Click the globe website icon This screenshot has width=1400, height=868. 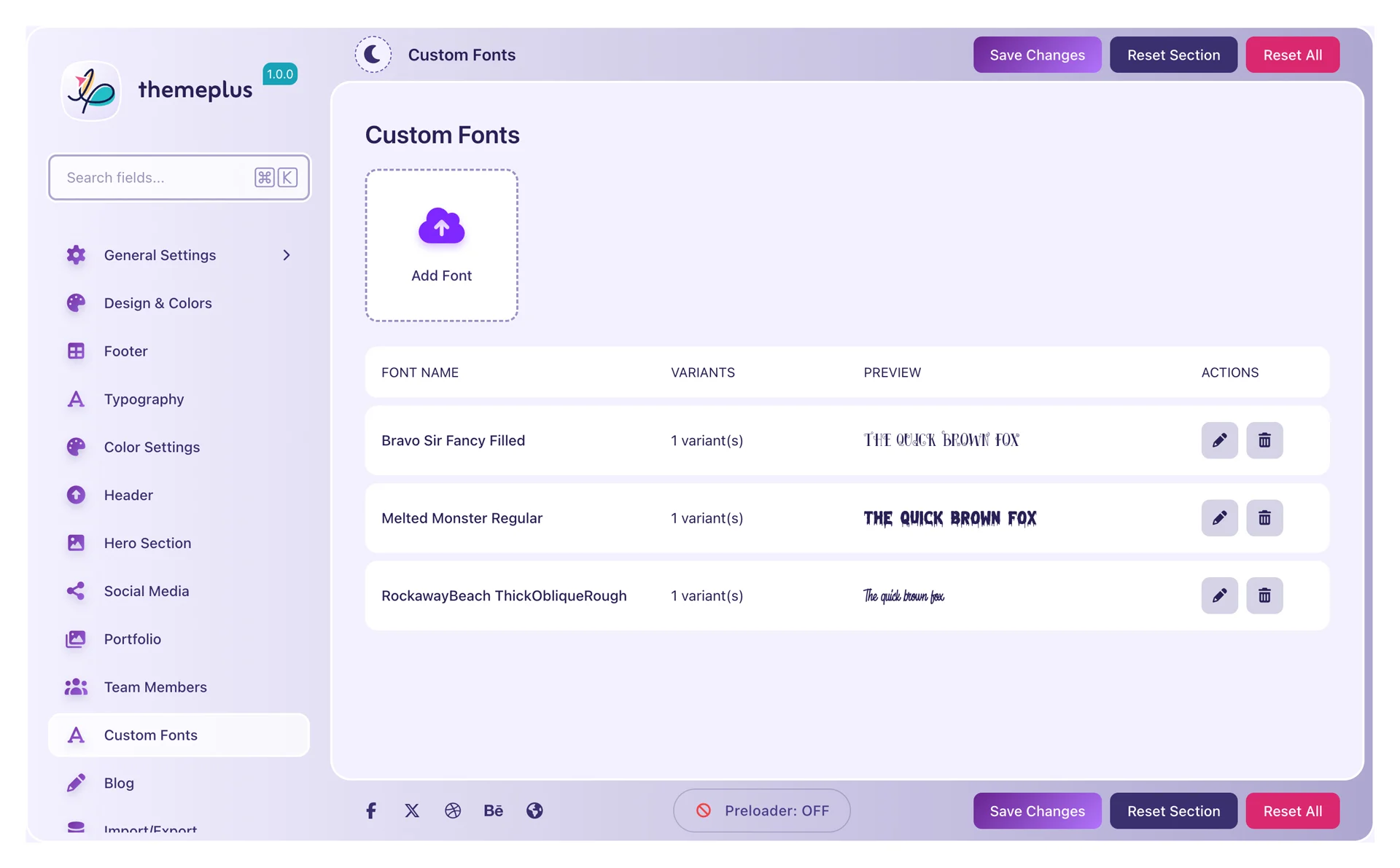534,810
